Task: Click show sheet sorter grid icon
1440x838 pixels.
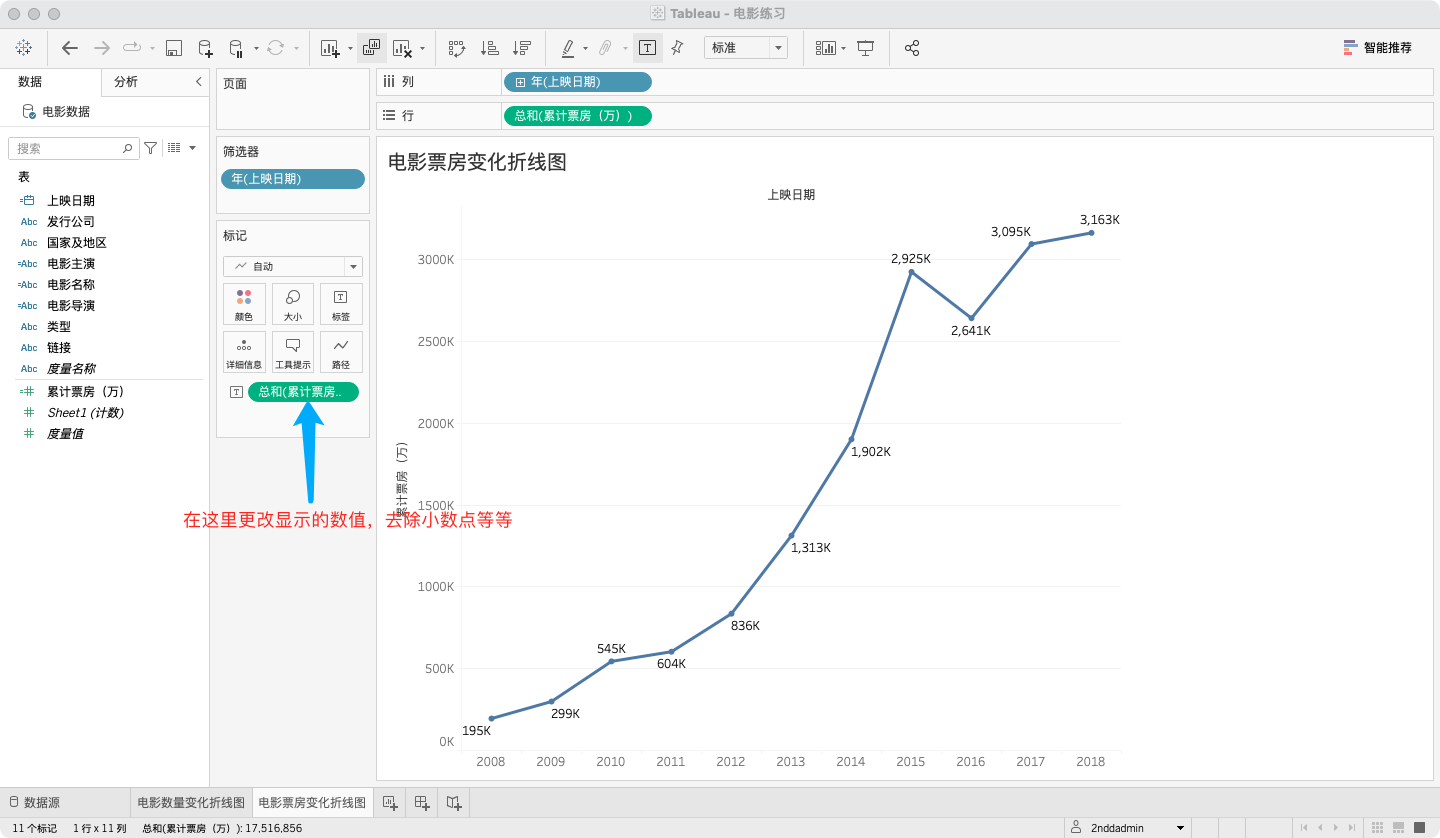Action: tap(1378, 828)
